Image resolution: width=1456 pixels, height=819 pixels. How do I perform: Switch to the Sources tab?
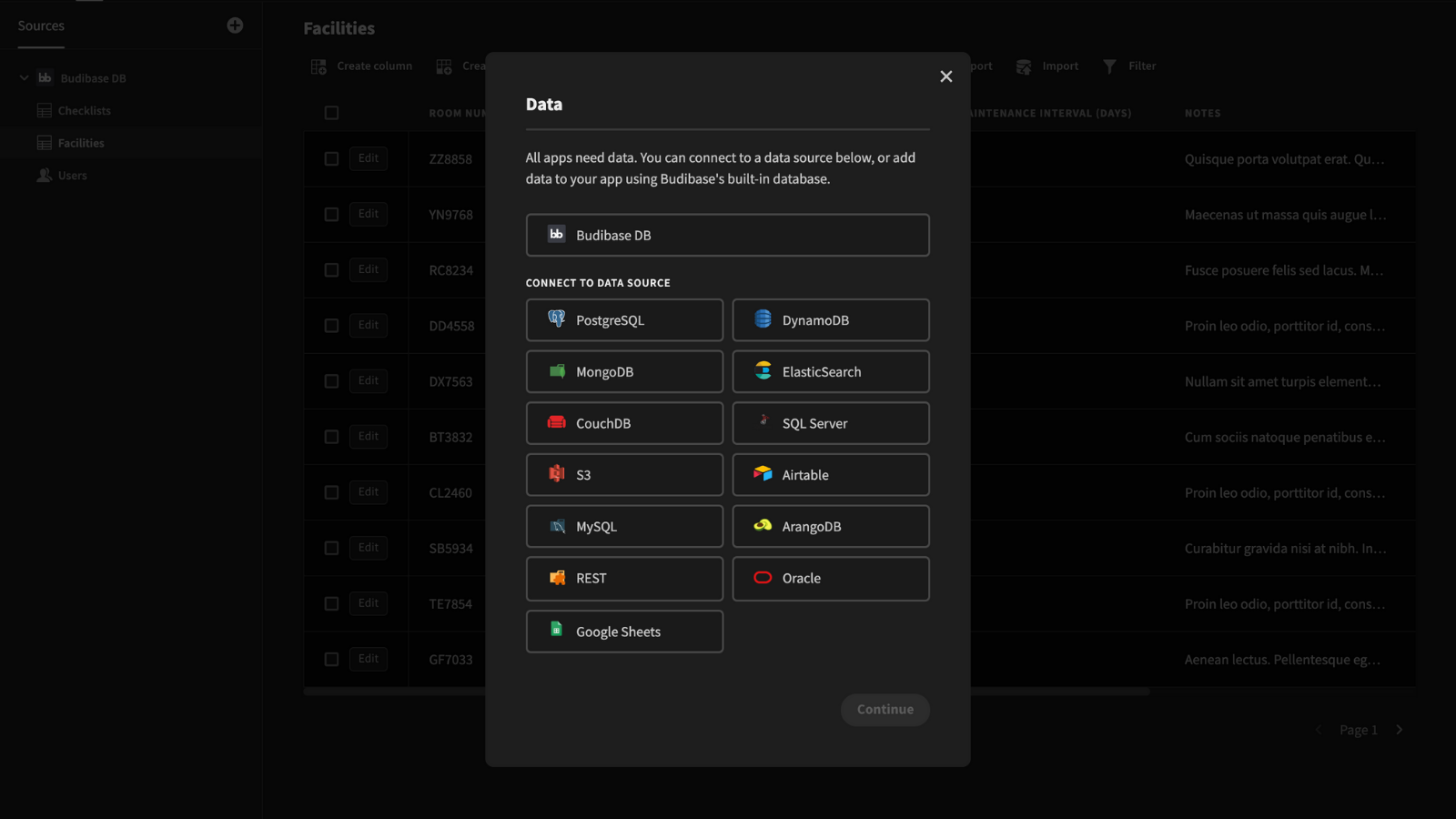point(41,26)
